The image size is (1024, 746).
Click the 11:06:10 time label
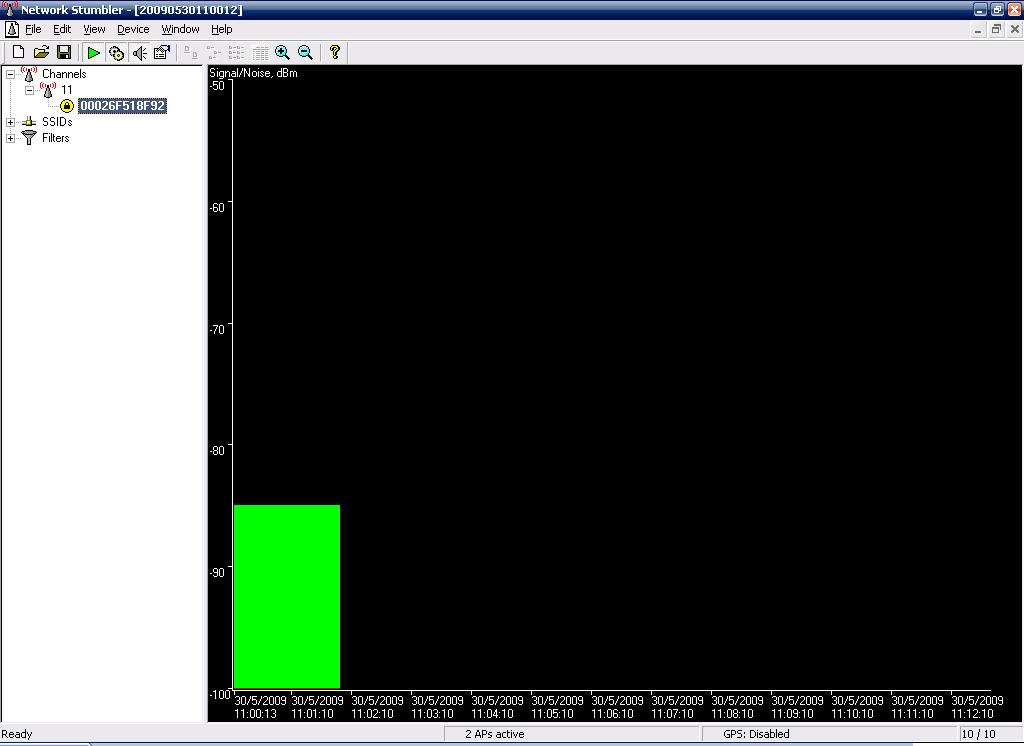pyautogui.click(x=613, y=714)
